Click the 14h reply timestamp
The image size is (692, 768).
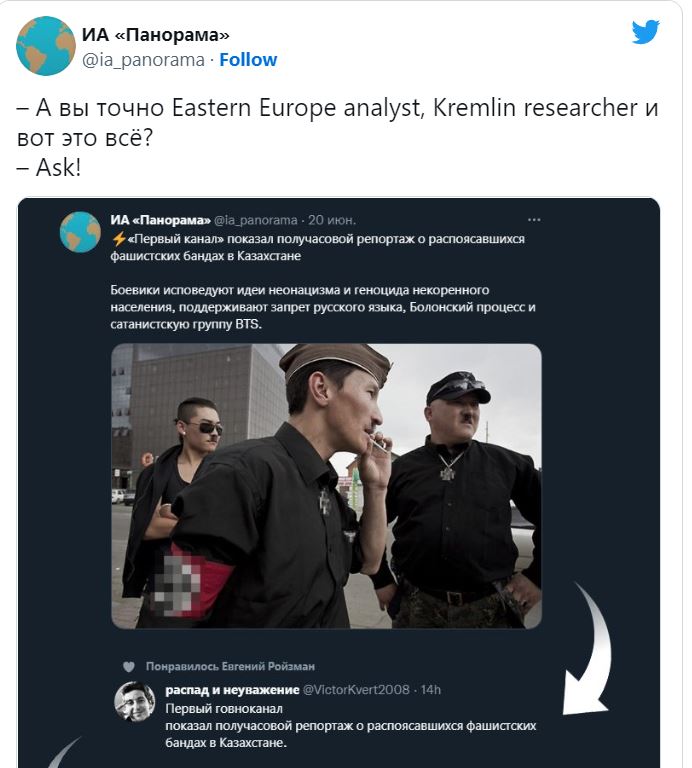[430, 690]
